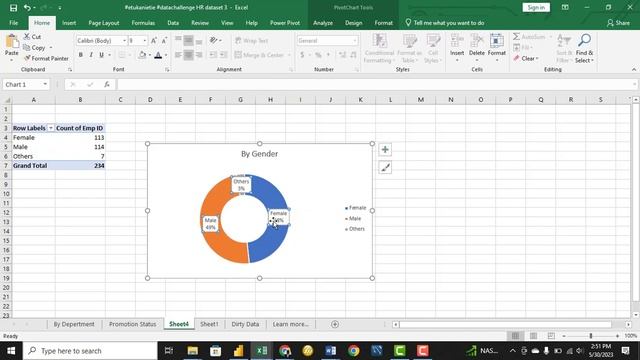
Task: Decrease font size with the smaller A icon
Action: [x=164, y=40]
